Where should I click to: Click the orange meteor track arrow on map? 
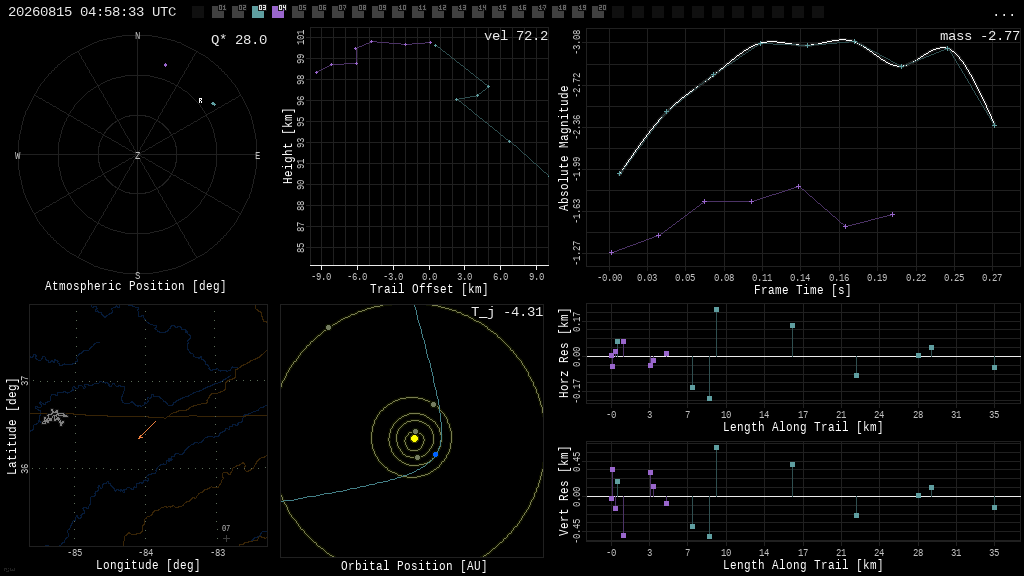147,430
